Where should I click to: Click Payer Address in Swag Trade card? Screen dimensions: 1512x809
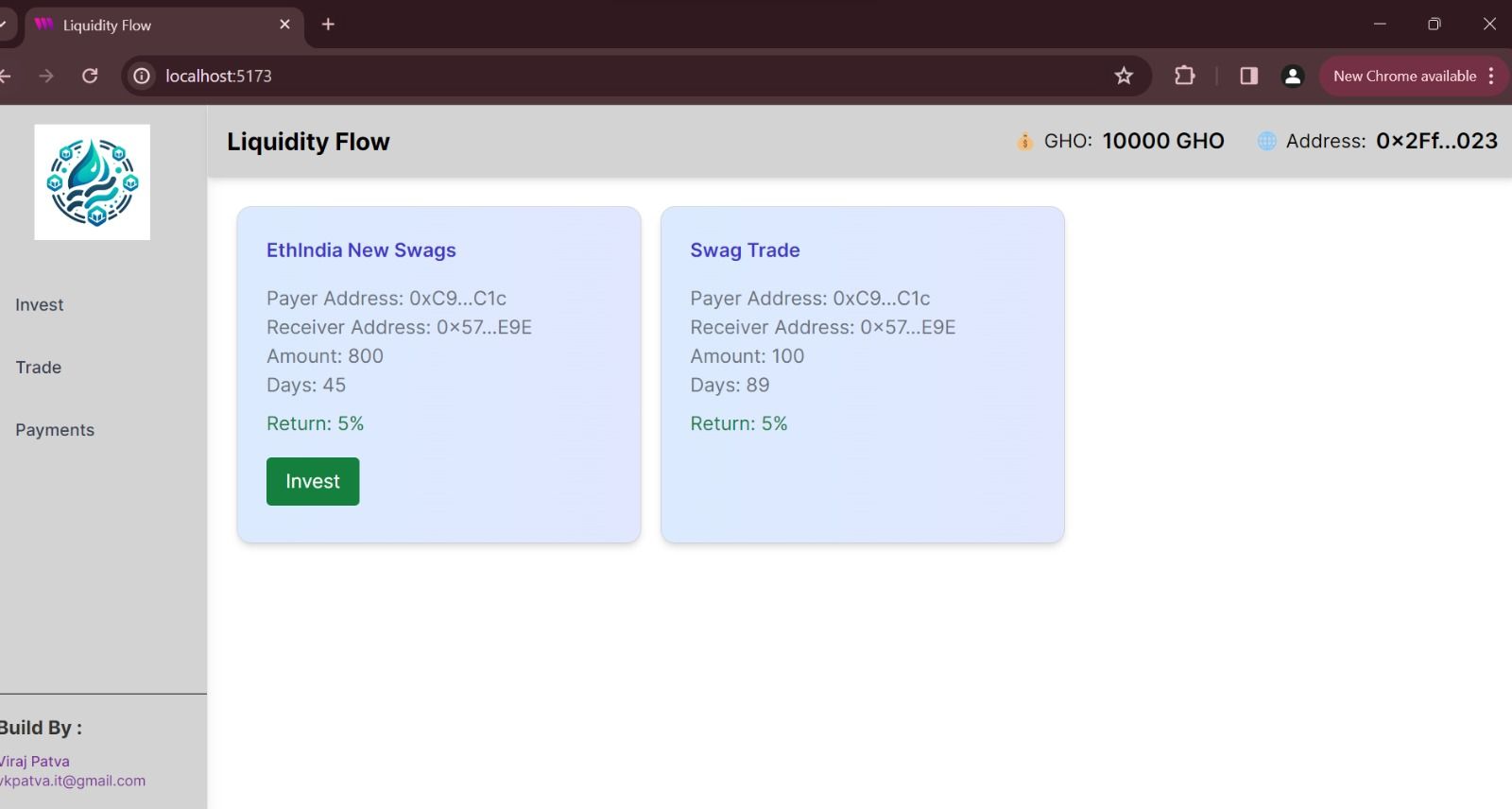810,299
